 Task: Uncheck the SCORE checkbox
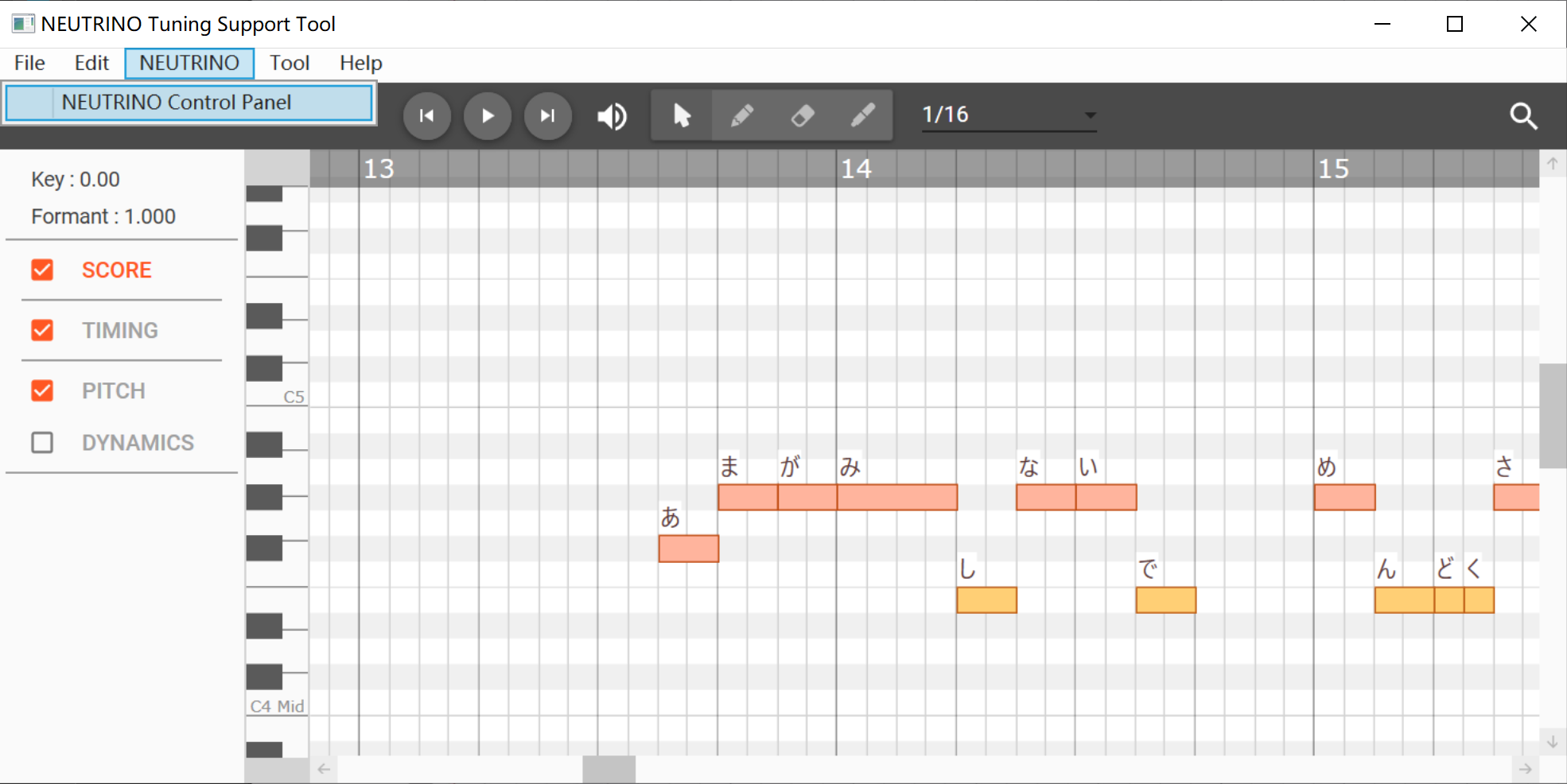pyautogui.click(x=42, y=270)
